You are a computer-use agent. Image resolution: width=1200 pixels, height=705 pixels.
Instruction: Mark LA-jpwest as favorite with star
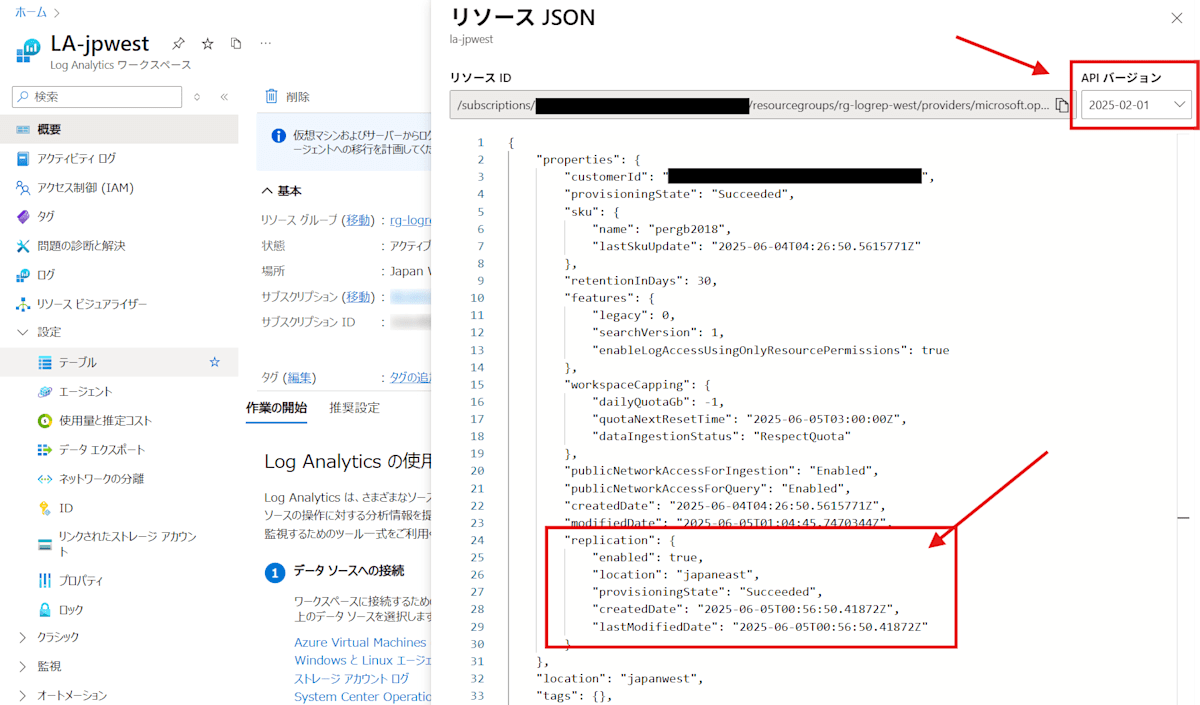[208, 44]
